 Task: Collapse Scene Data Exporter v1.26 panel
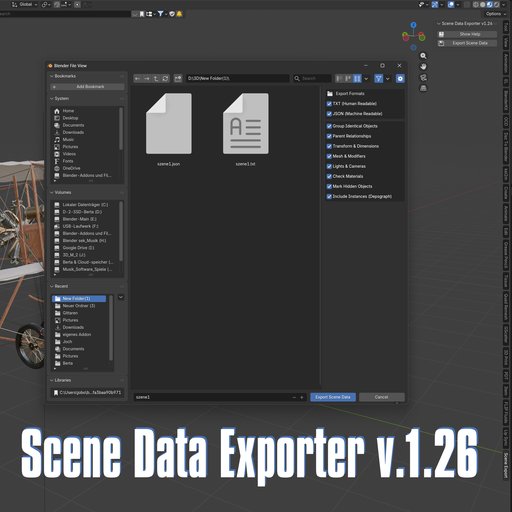tap(439, 23)
